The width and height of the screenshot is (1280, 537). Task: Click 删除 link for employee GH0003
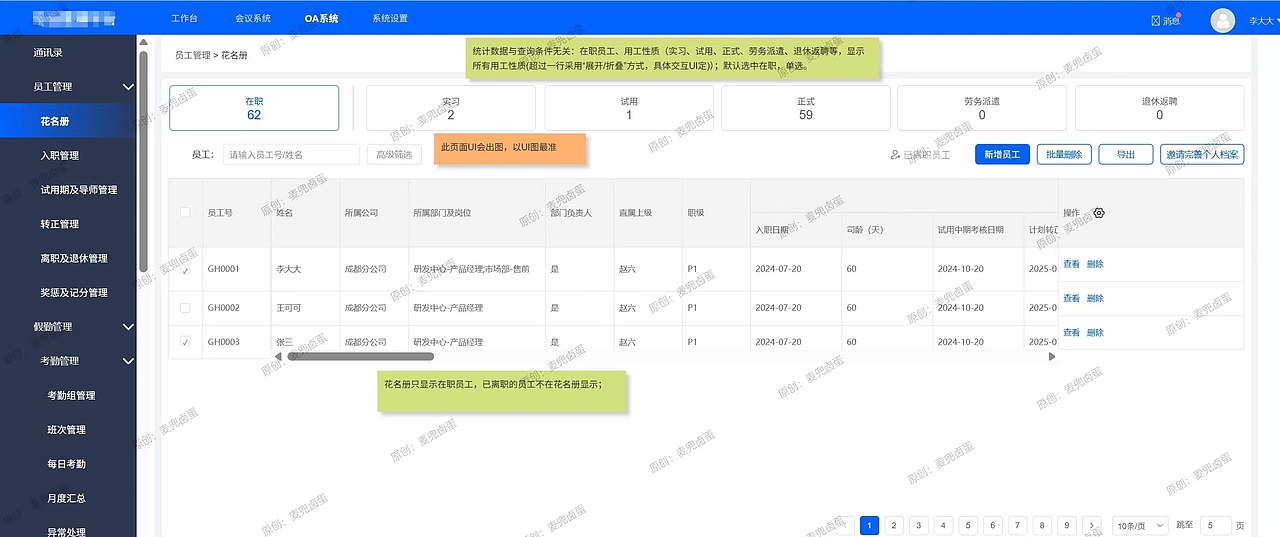pyautogui.click(x=1095, y=332)
